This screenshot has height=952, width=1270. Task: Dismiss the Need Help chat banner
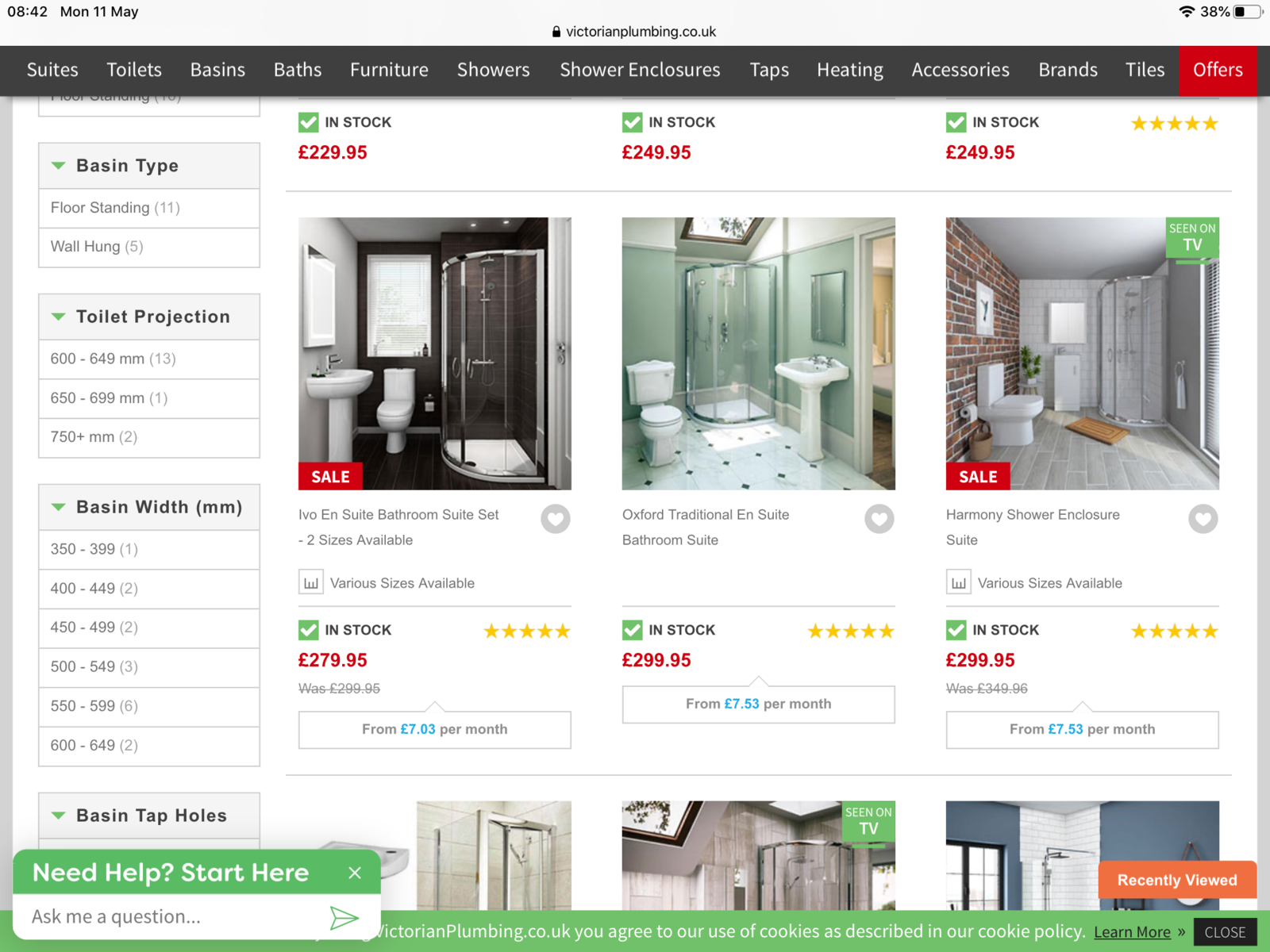coord(355,873)
